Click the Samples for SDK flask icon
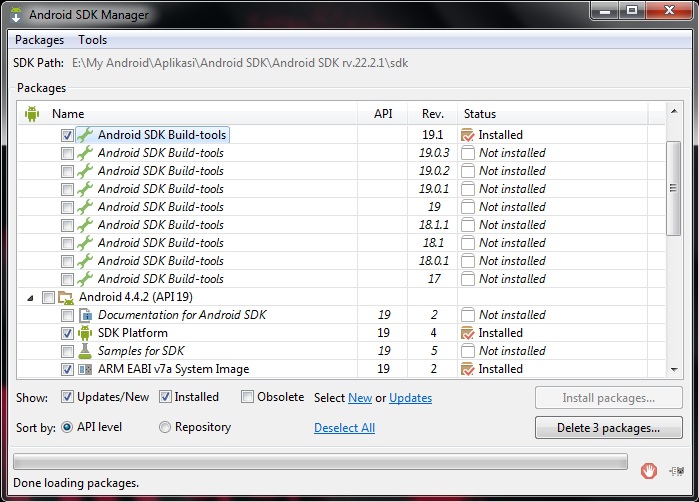The width and height of the screenshot is (699, 502). (x=85, y=351)
